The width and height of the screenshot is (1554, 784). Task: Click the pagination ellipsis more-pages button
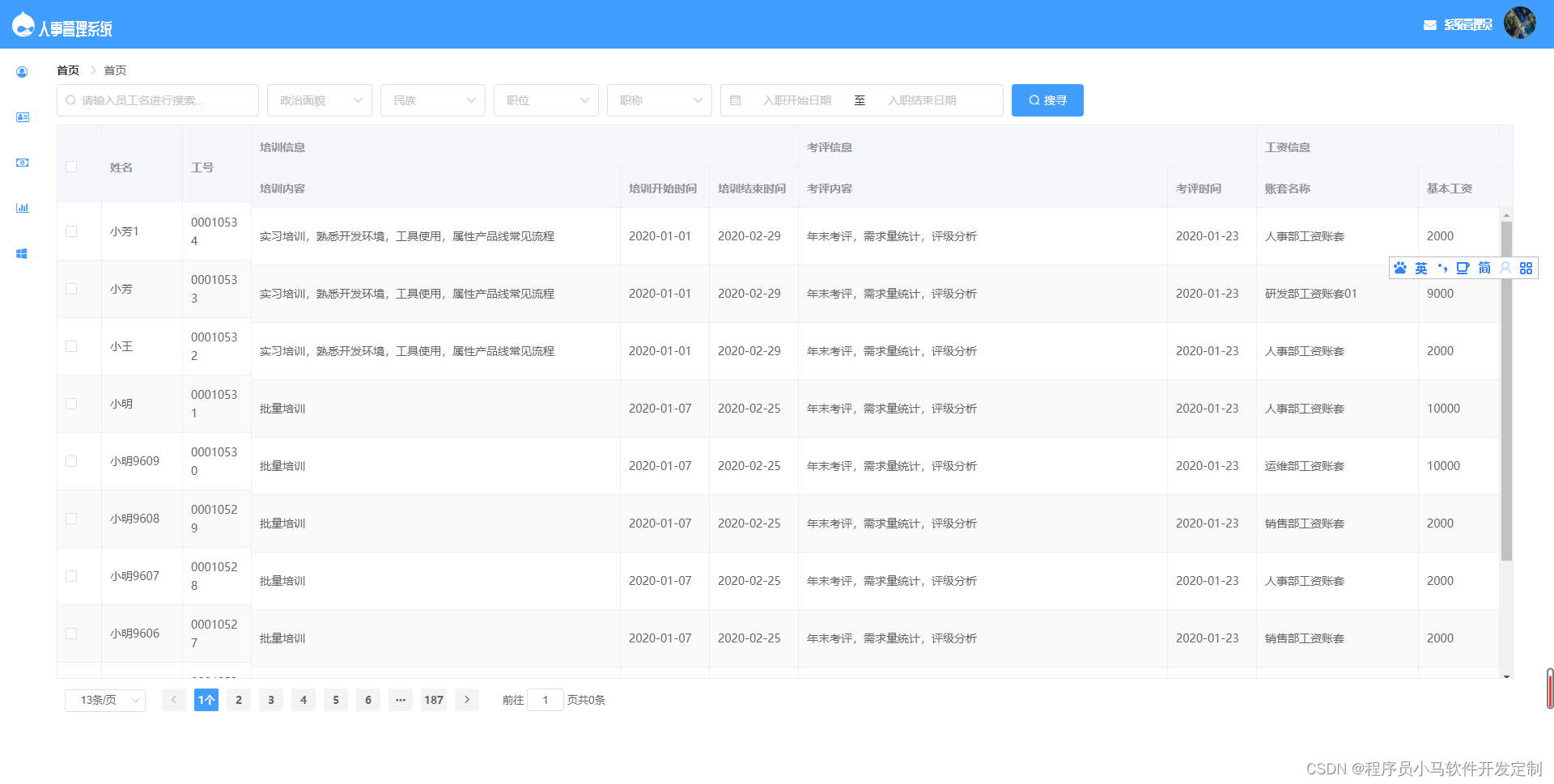[401, 700]
